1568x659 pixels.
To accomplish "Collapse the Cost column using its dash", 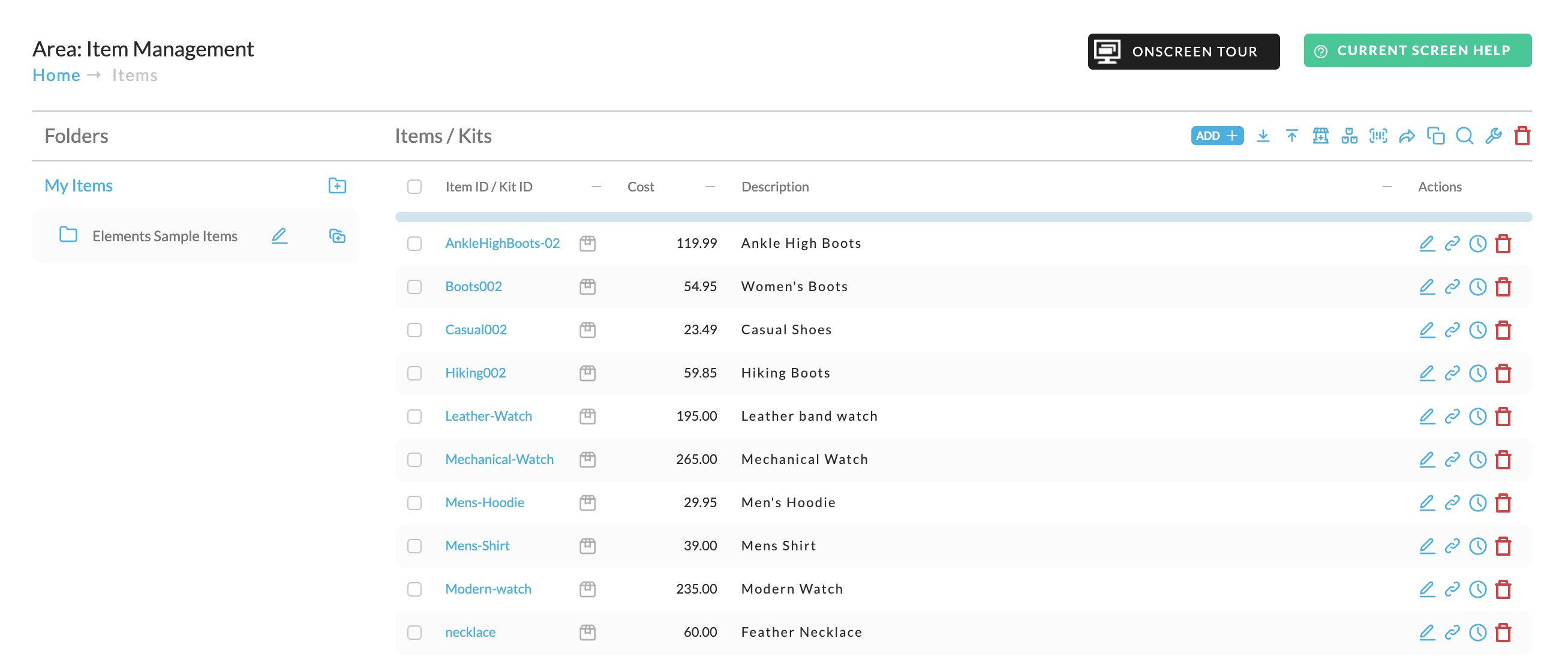I will point(710,187).
